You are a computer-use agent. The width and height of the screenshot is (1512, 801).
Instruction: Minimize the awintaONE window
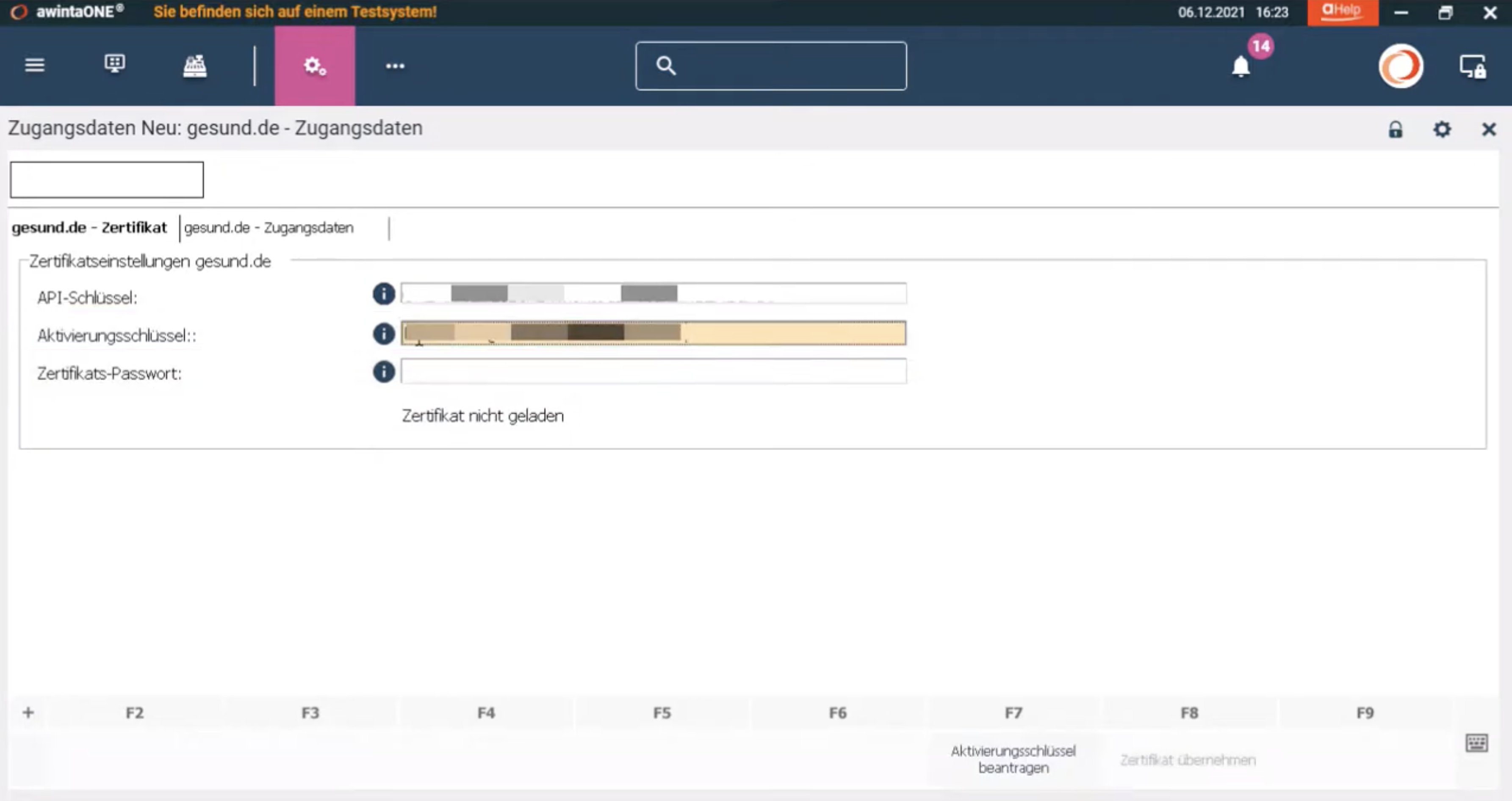pyautogui.click(x=1401, y=12)
